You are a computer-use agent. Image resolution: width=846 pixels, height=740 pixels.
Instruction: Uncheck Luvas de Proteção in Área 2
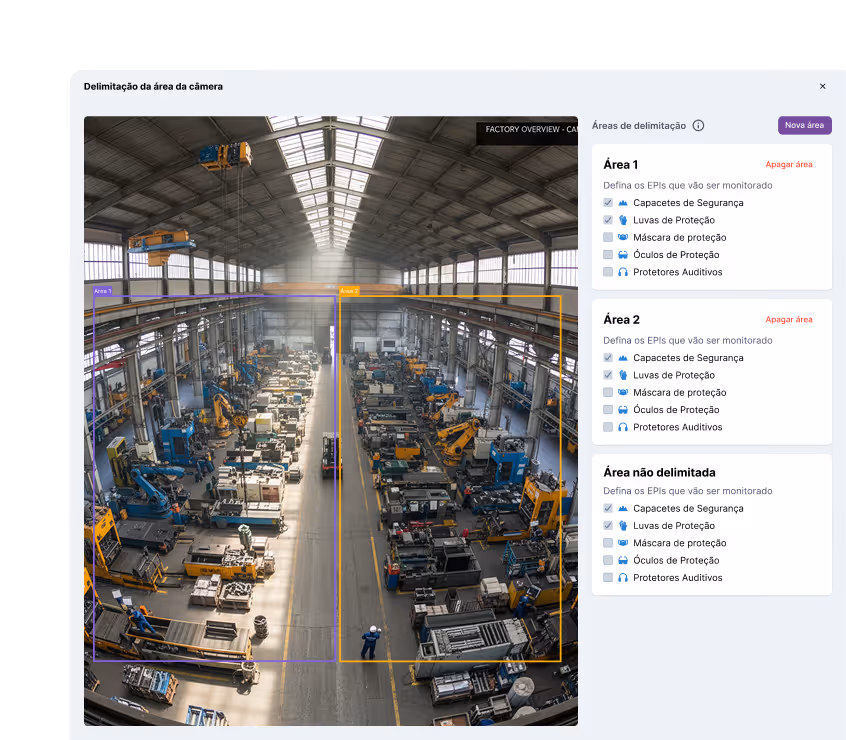coord(608,375)
